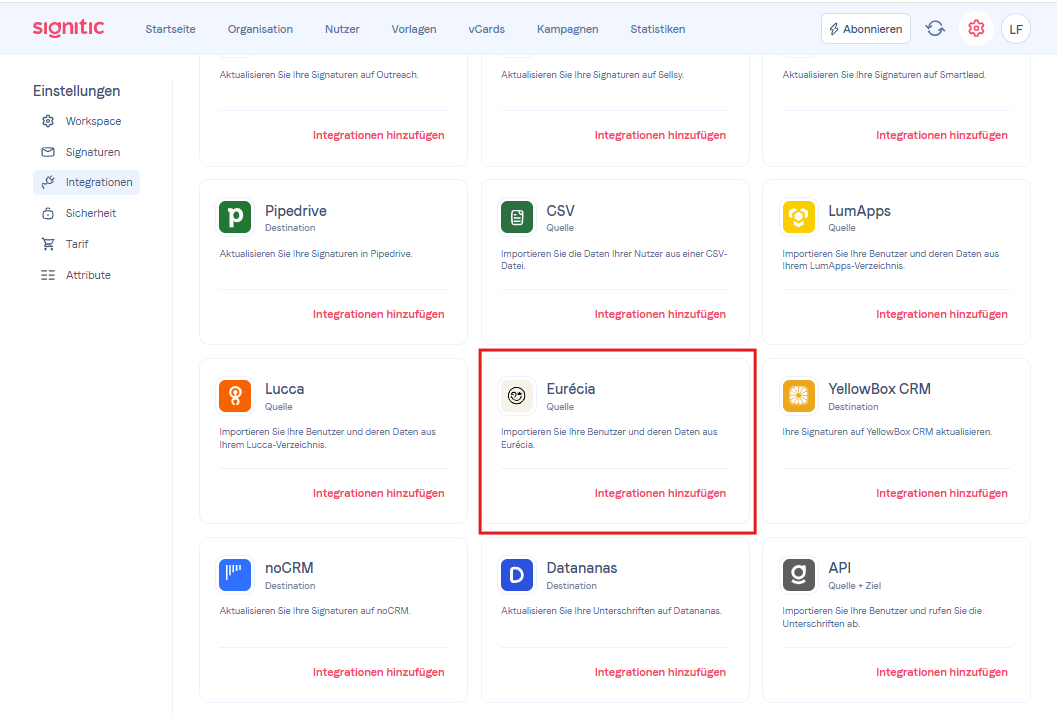Click the 'Quelle + Ziel' label
The width and height of the screenshot is (1057, 715).
[854, 586]
